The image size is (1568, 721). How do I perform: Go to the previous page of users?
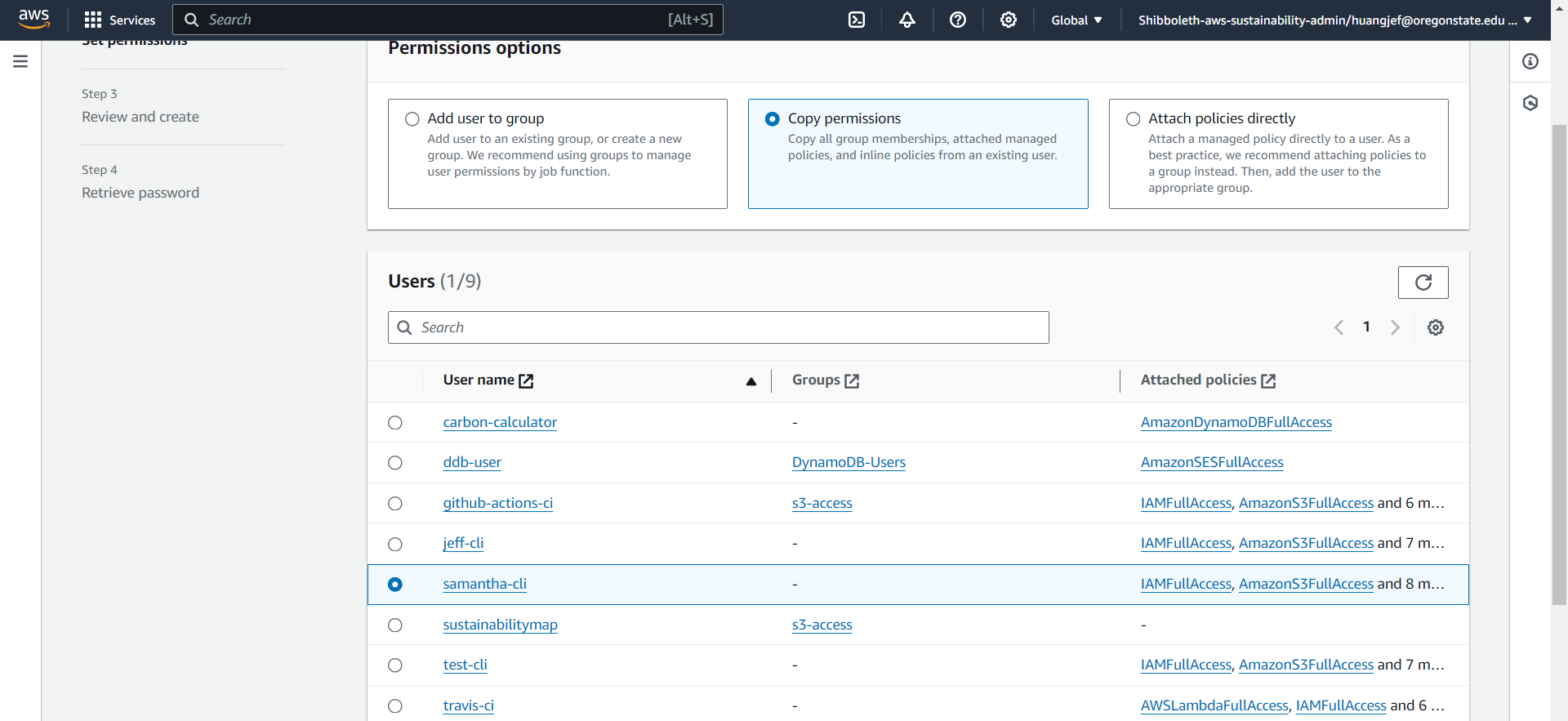pos(1339,327)
